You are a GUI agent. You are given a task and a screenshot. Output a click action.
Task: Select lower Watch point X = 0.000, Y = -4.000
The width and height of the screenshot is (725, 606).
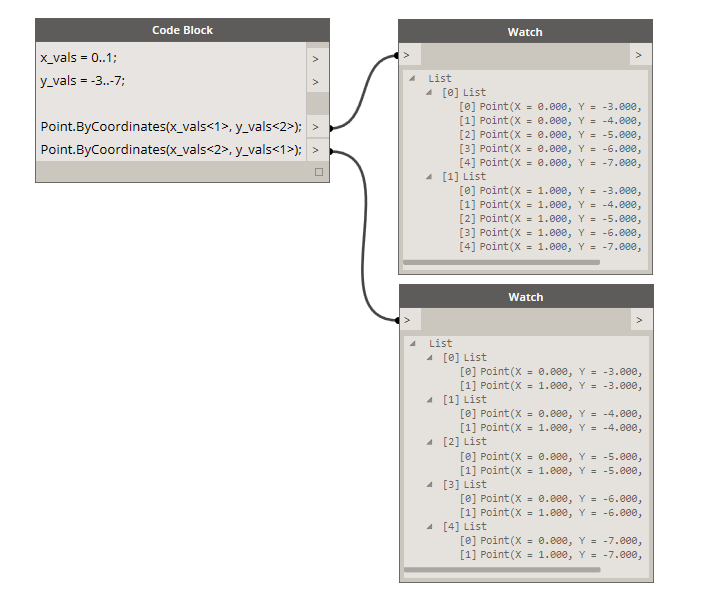point(551,414)
